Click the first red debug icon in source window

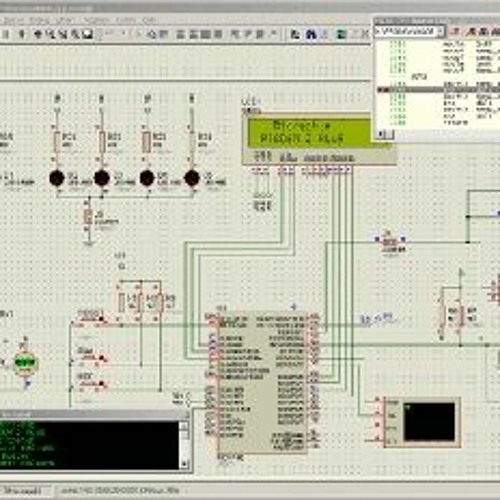tap(455, 31)
